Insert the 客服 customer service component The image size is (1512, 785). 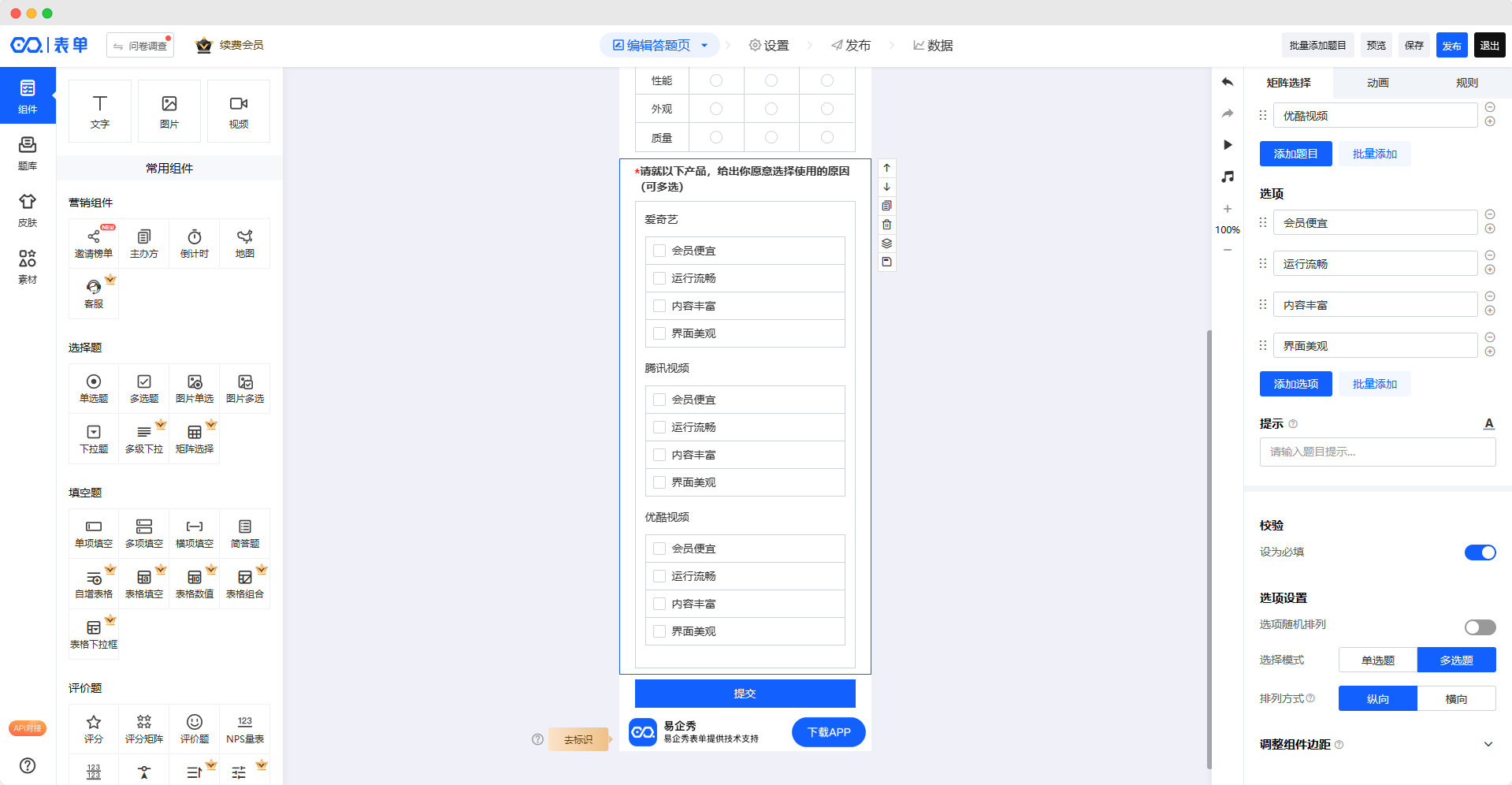94,294
